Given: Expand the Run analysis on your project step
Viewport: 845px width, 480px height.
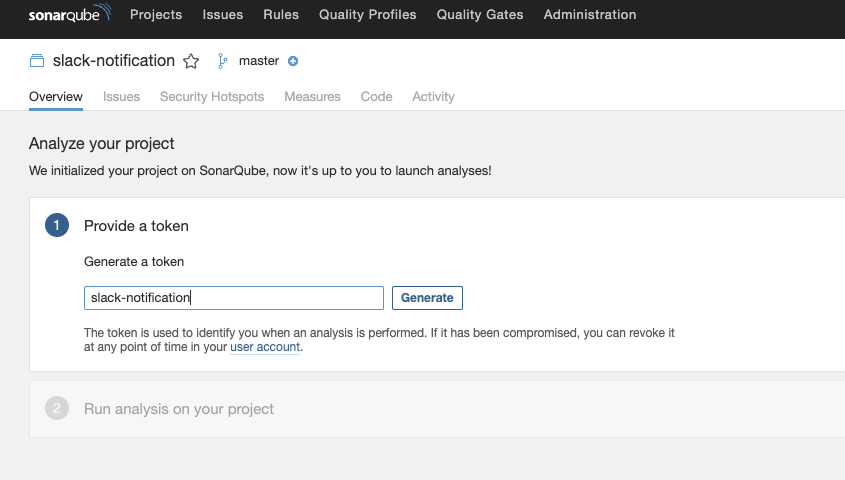Looking at the screenshot, I should click(x=179, y=408).
